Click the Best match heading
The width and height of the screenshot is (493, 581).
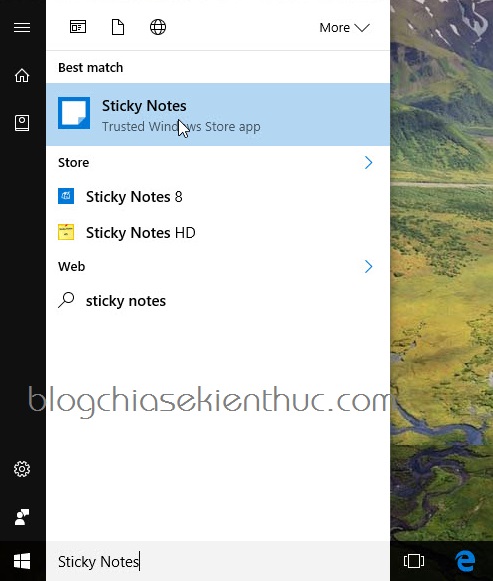click(x=90, y=67)
